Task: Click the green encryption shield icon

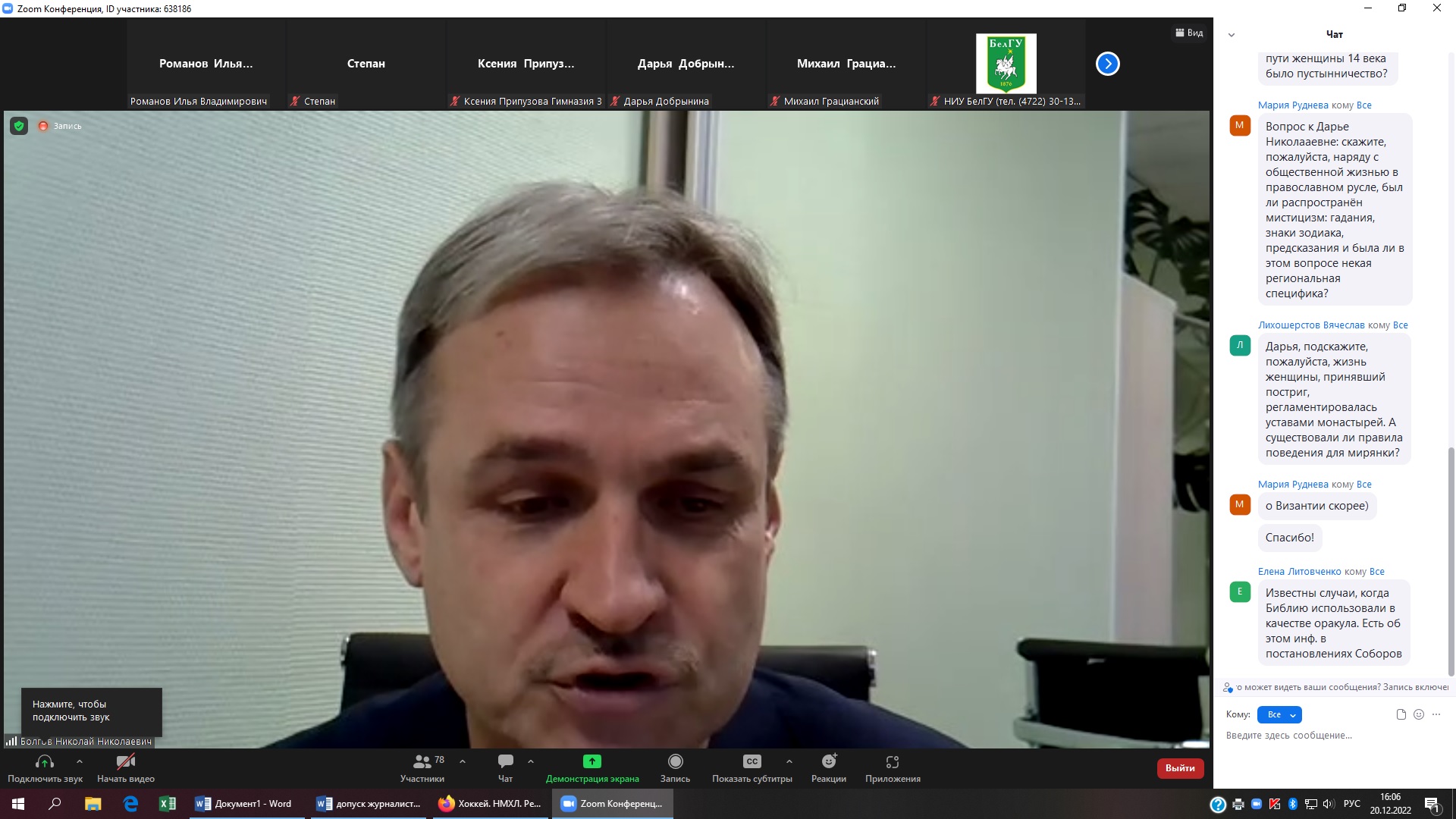Action: pos(19,126)
